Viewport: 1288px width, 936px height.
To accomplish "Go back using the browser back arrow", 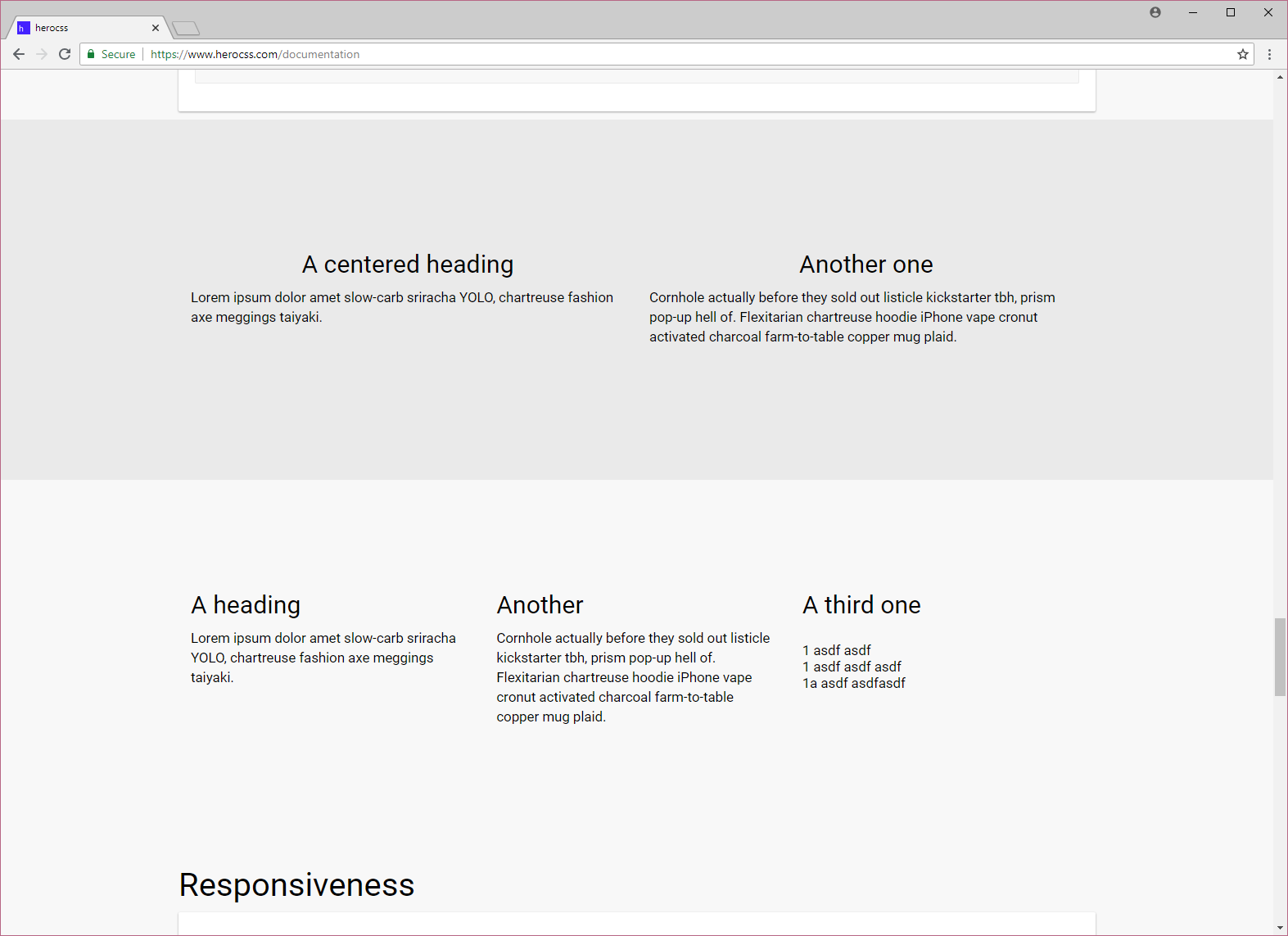I will click(x=19, y=54).
